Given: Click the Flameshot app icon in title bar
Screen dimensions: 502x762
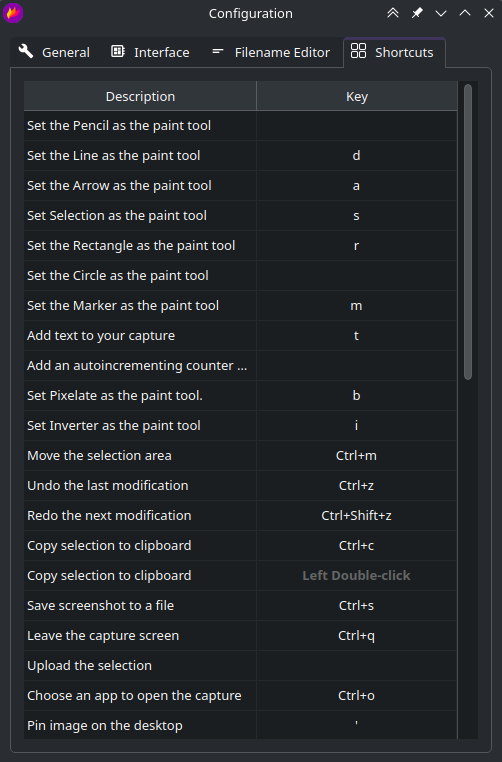Looking at the screenshot, I should tap(13, 13).
